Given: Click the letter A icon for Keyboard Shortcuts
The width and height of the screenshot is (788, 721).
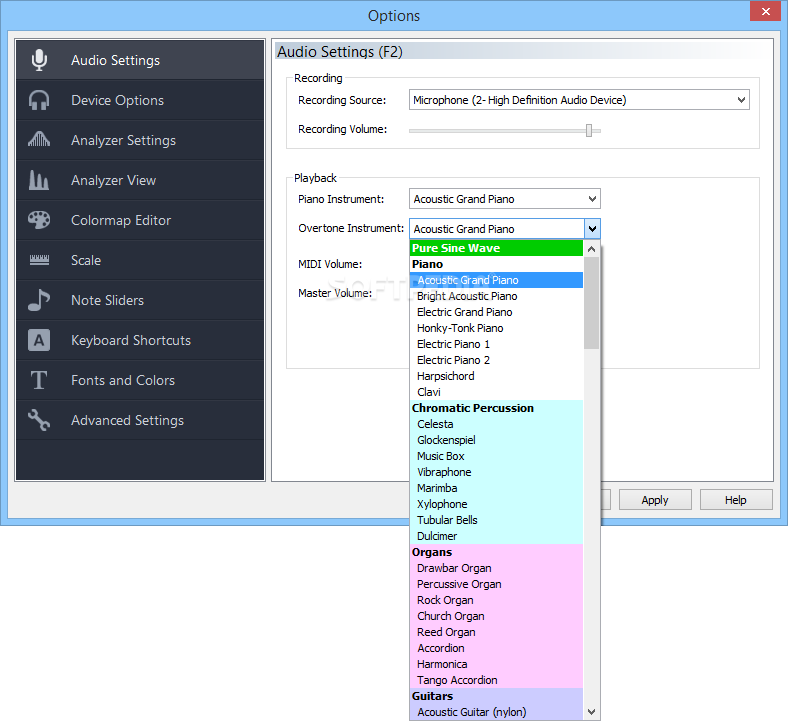Looking at the screenshot, I should 39,340.
